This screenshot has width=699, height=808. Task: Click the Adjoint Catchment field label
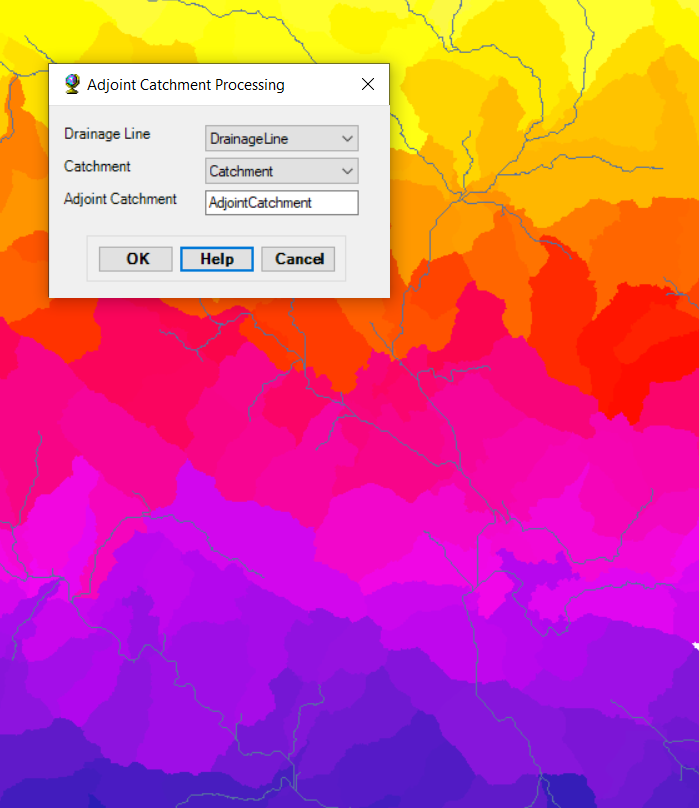pos(120,199)
